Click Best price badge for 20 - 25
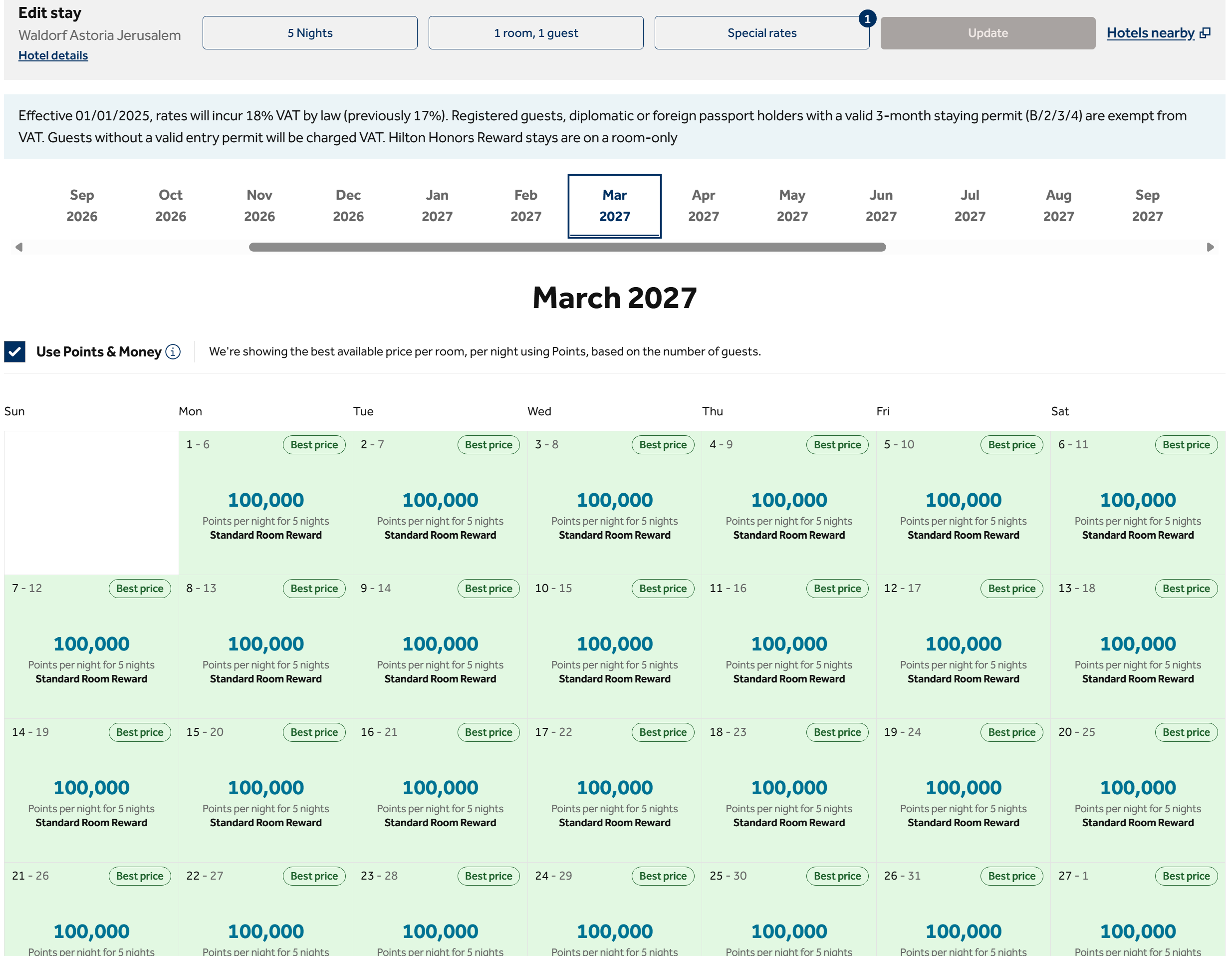 coord(1185,732)
